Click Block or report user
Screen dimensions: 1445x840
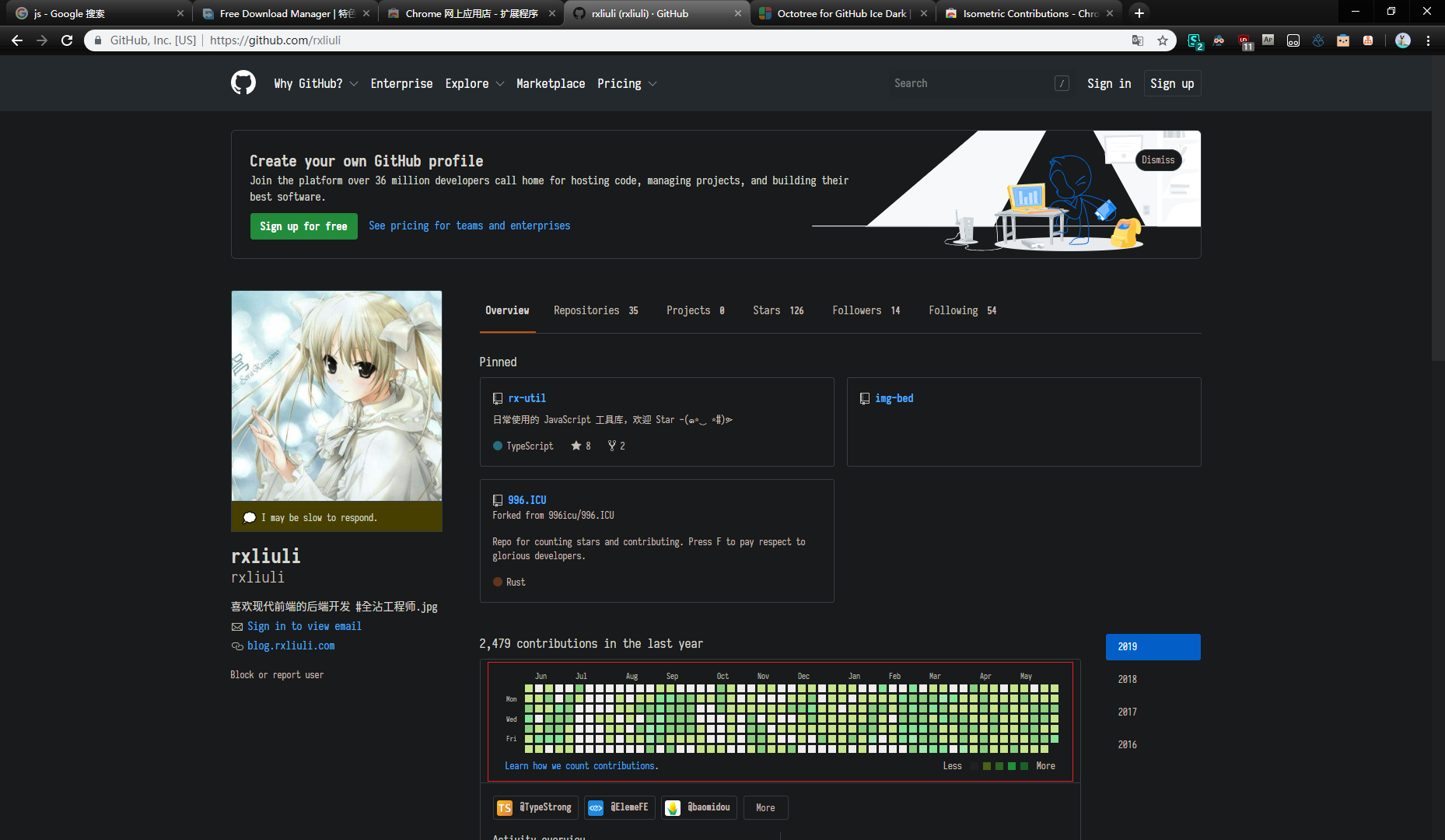pyautogui.click(x=277, y=675)
